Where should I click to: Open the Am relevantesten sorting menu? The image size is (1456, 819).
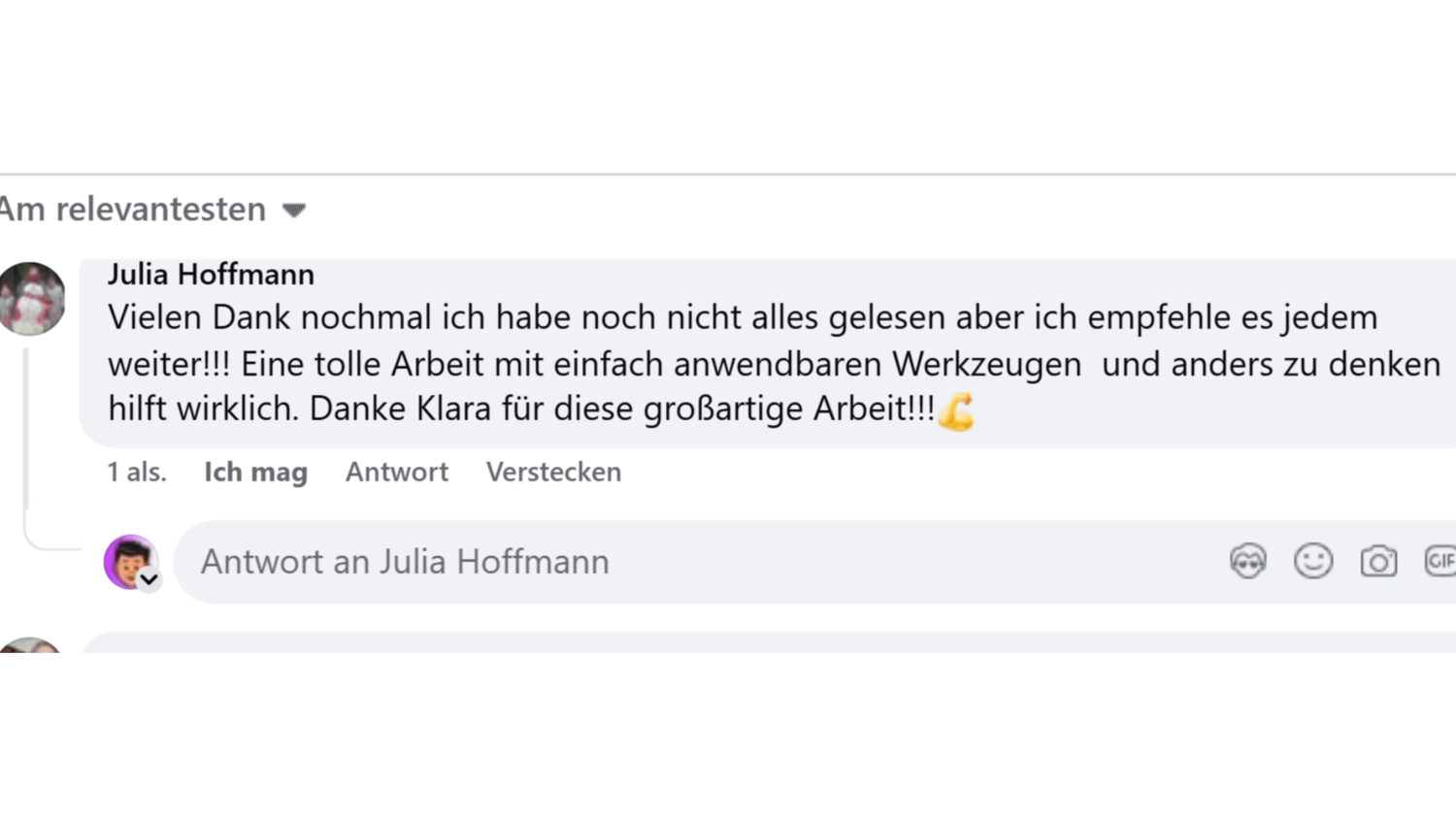[133, 210]
